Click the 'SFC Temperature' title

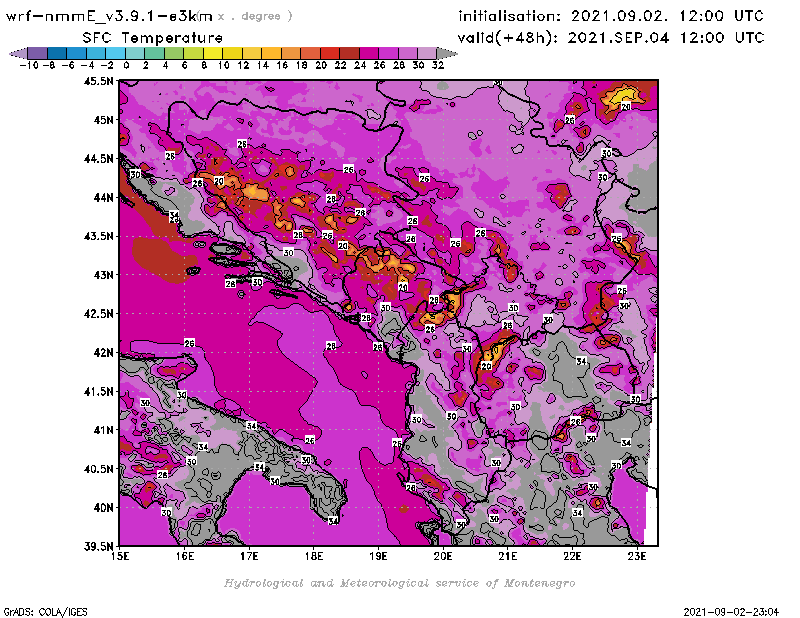[153, 38]
